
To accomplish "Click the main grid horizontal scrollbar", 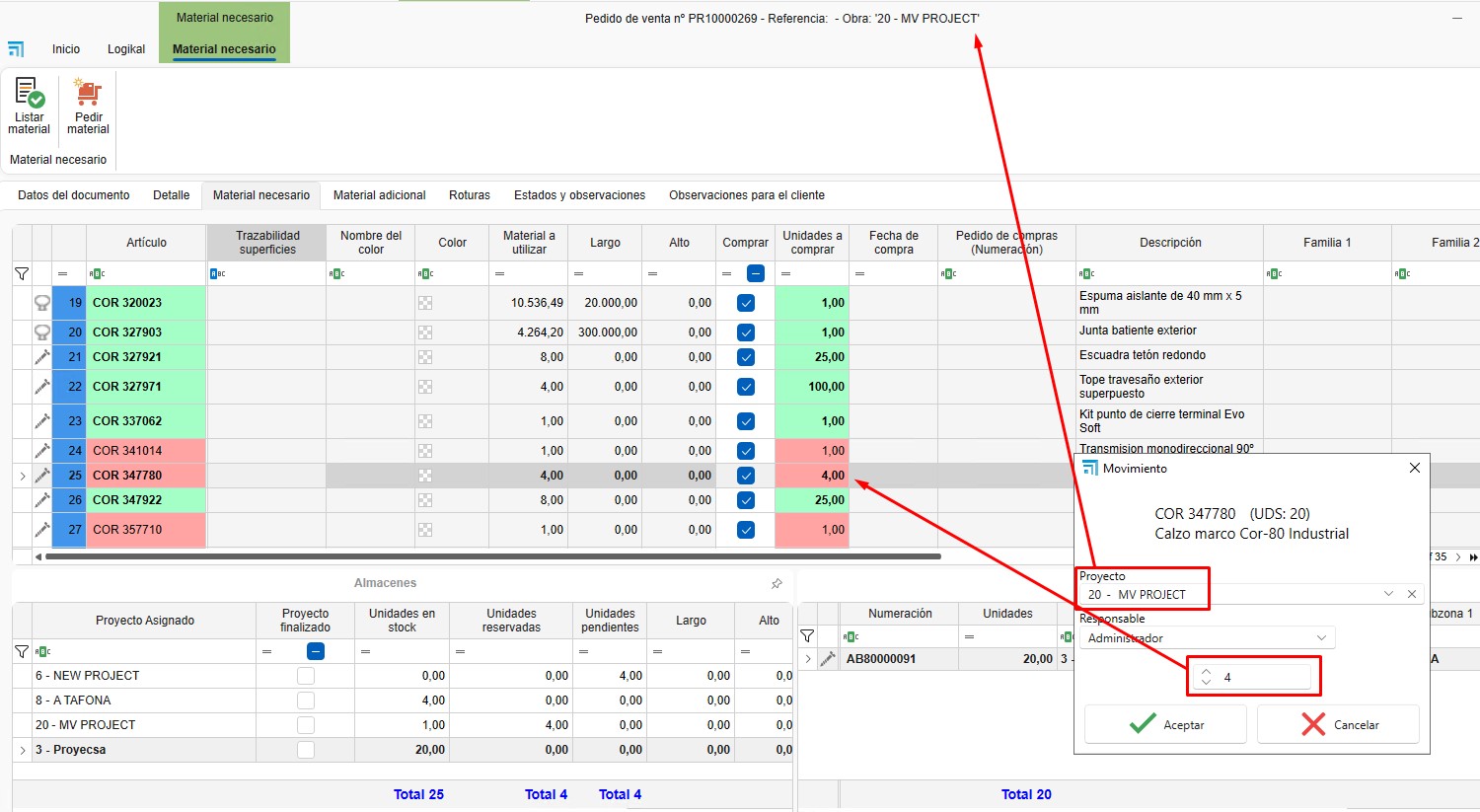I will 493,557.
